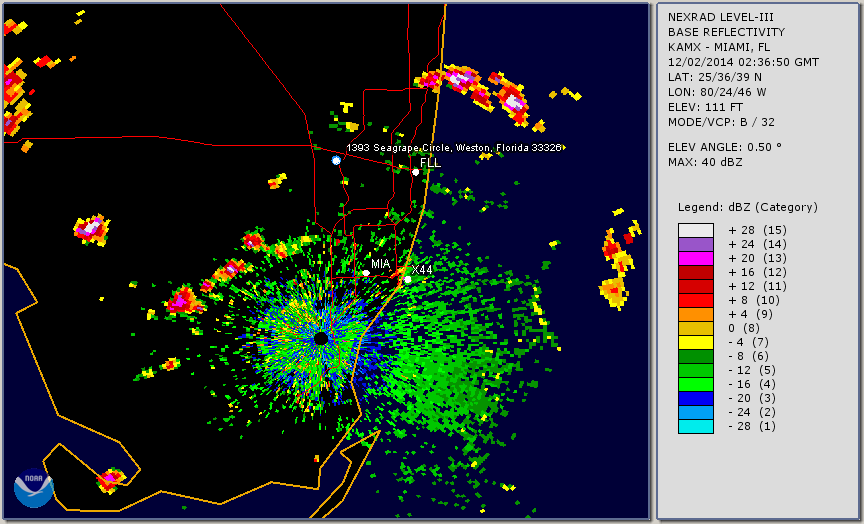Select the +4 (9) orange legend swatch
The width and height of the screenshot is (864, 524).
[695, 315]
